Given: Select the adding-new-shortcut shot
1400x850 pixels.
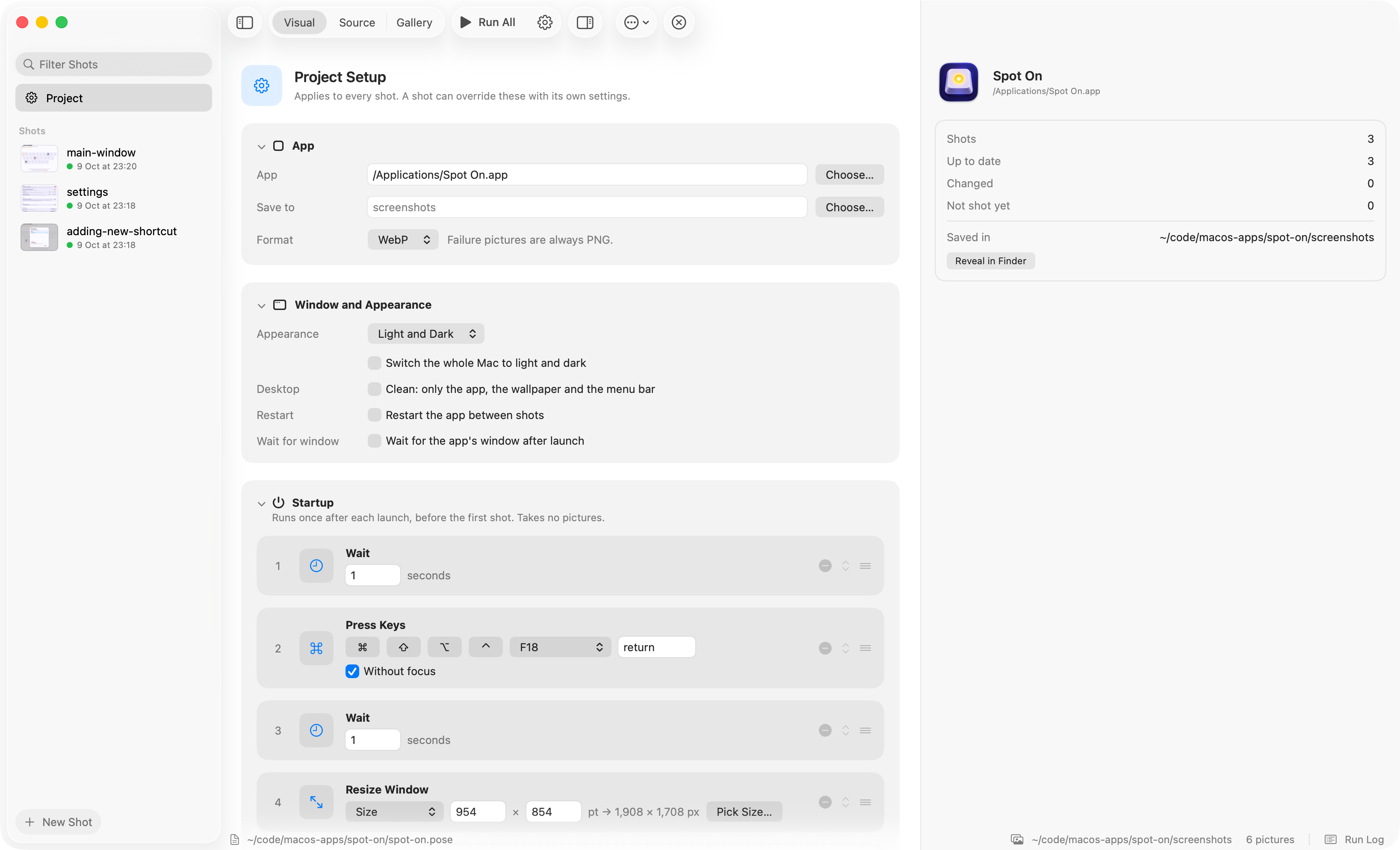Looking at the screenshot, I should pyautogui.click(x=114, y=237).
